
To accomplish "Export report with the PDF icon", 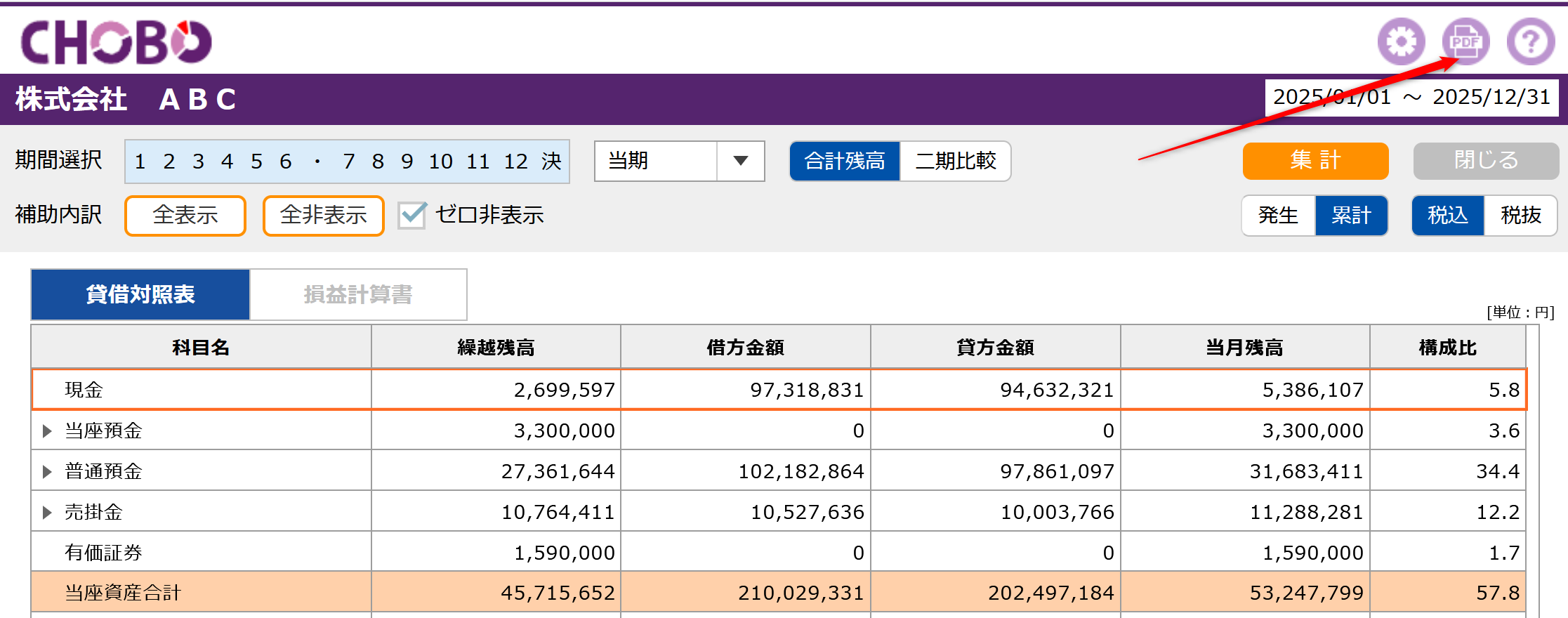I will (x=1465, y=41).
